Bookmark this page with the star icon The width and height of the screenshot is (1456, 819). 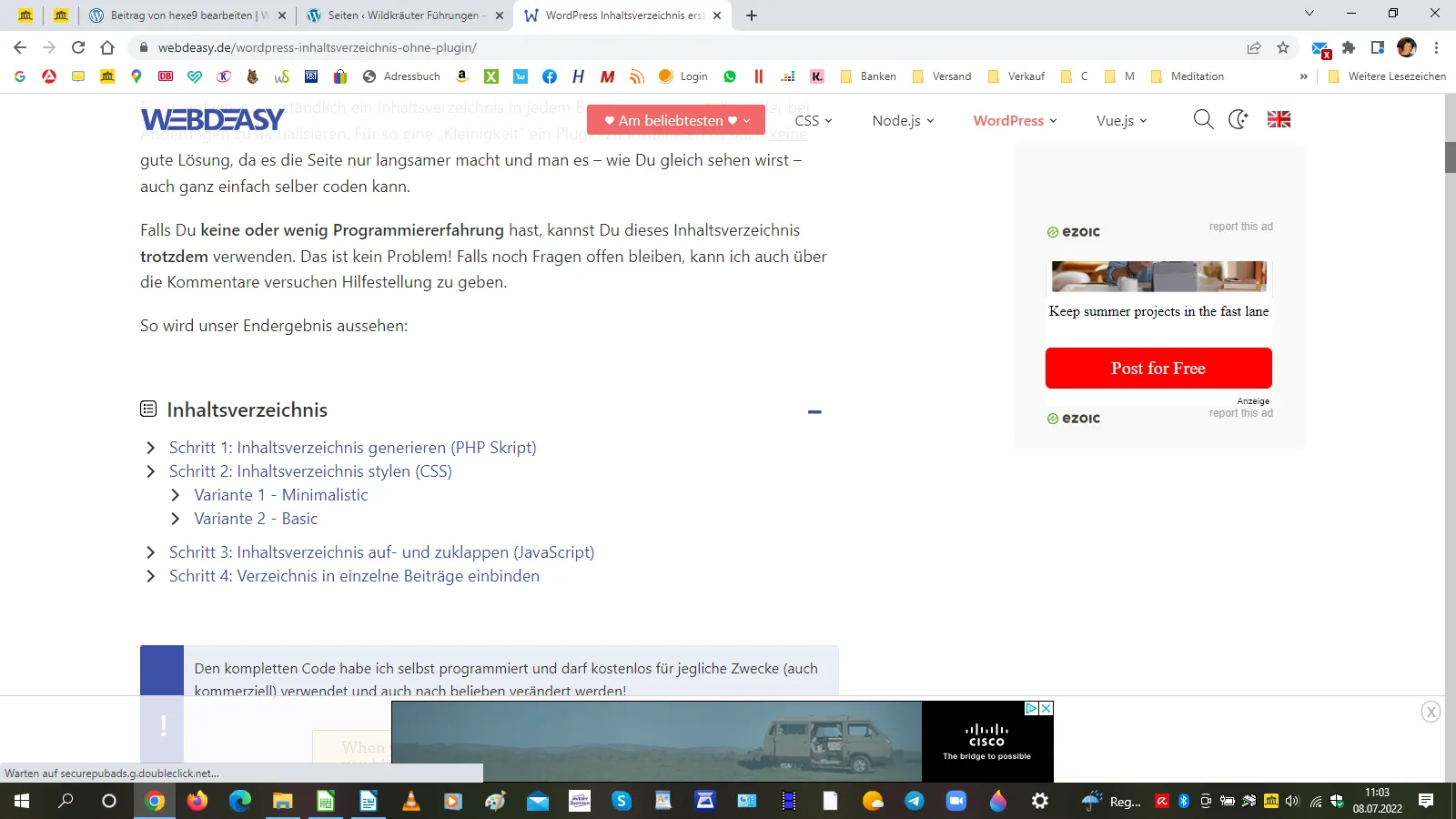(1283, 47)
